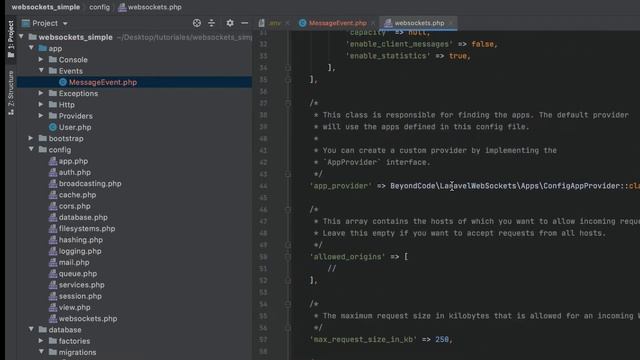This screenshot has height=360, width=640.
Task: Collapse the database folder
Action: (31, 329)
